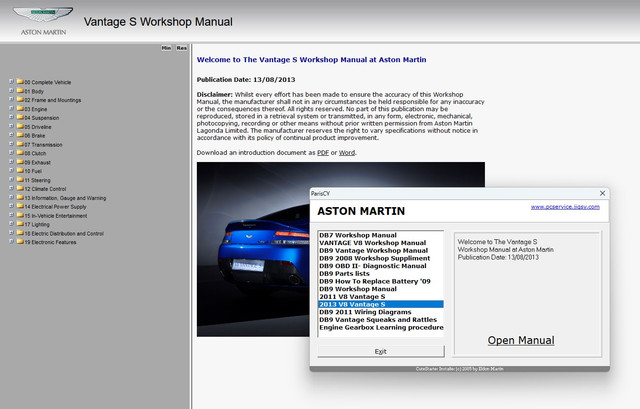Select DB9 2008 Workshop Suppliment entry
This screenshot has height=409, width=640.
(x=380, y=258)
